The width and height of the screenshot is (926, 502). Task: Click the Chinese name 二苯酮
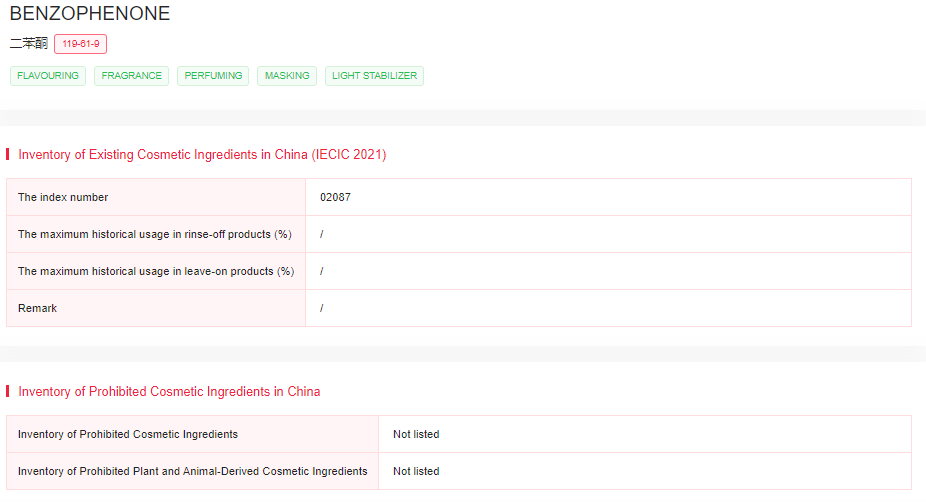pyautogui.click(x=28, y=44)
